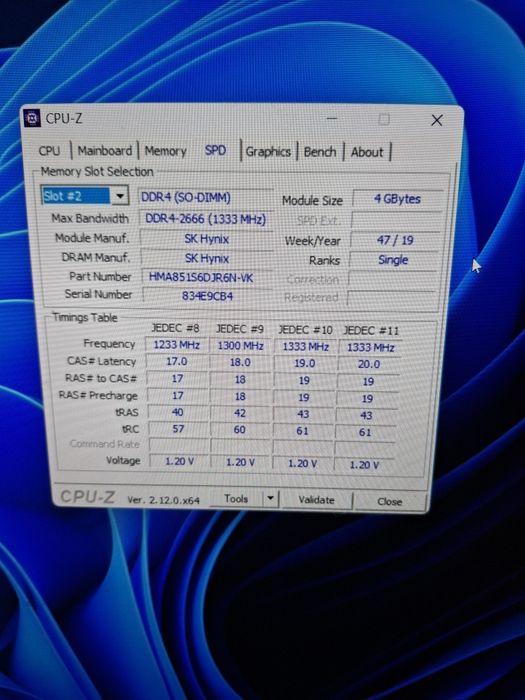
Task: Open the Memory tab
Action: (x=165, y=151)
